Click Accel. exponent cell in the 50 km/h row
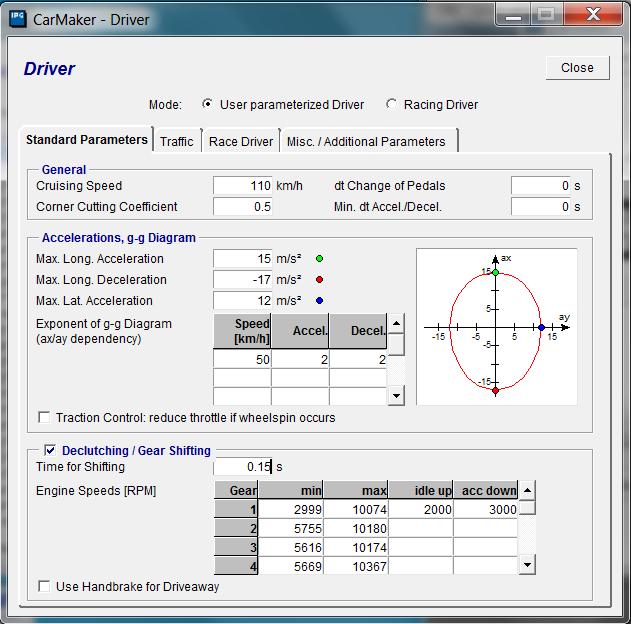This screenshot has width=631, height=624. point(300,359)
